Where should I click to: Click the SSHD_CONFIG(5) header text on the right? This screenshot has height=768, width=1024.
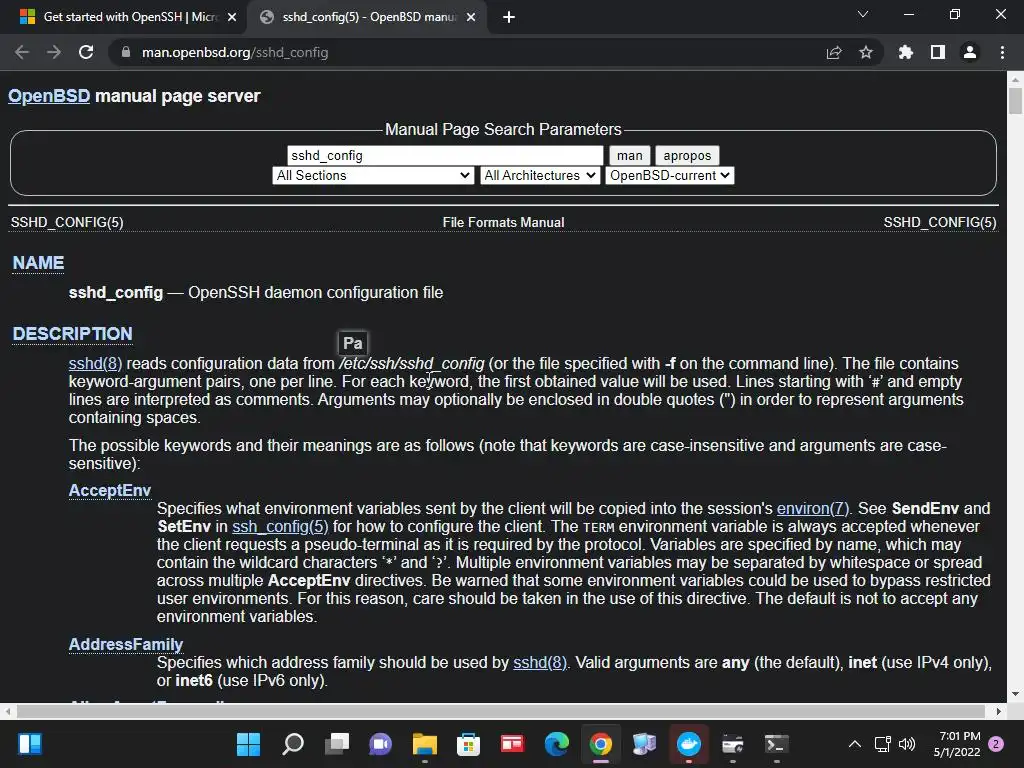[x=940, y=222]
